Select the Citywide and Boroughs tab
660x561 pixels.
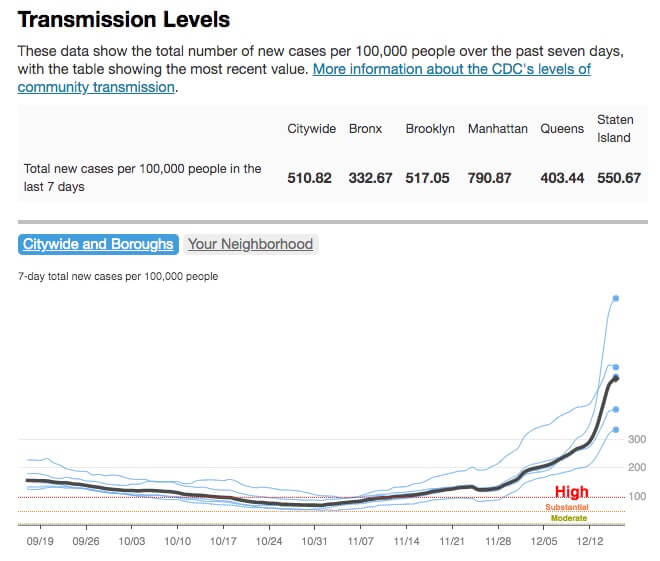tap(98, 244)
